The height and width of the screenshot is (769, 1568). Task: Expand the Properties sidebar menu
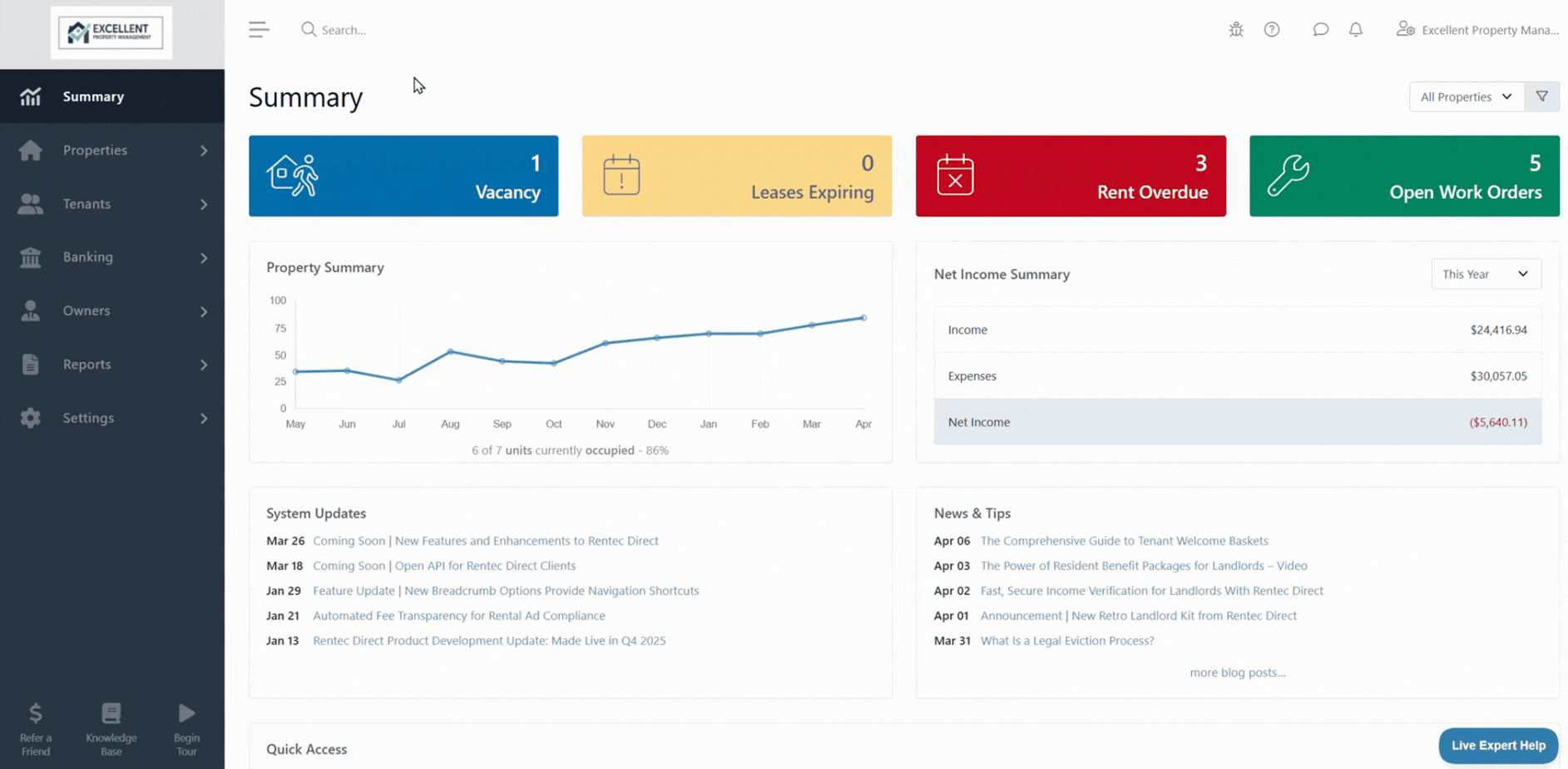pyautogui.click(x=112, y=151)
